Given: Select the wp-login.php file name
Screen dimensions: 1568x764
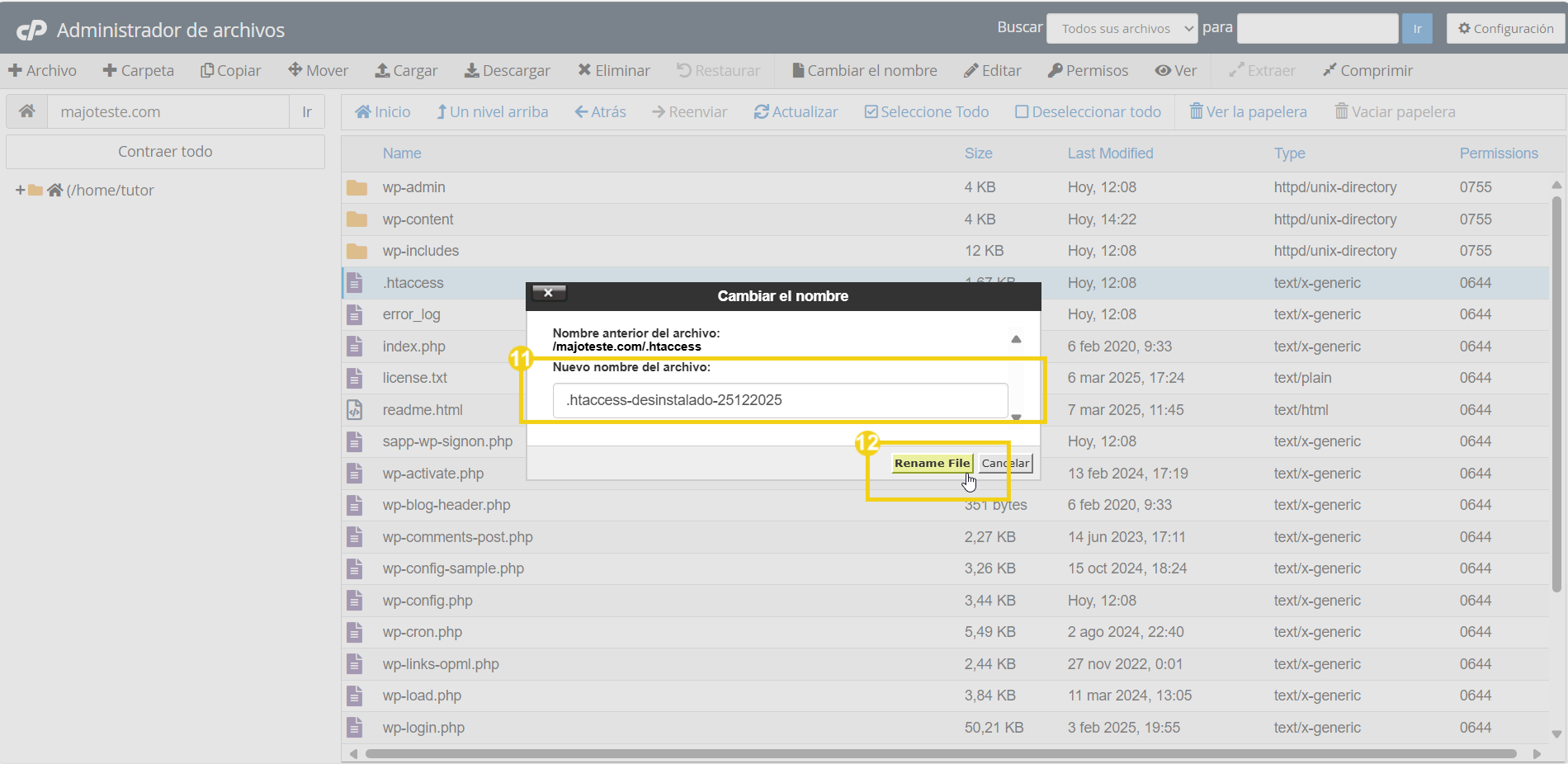Looking at the screenshot, I should [423, 728].
